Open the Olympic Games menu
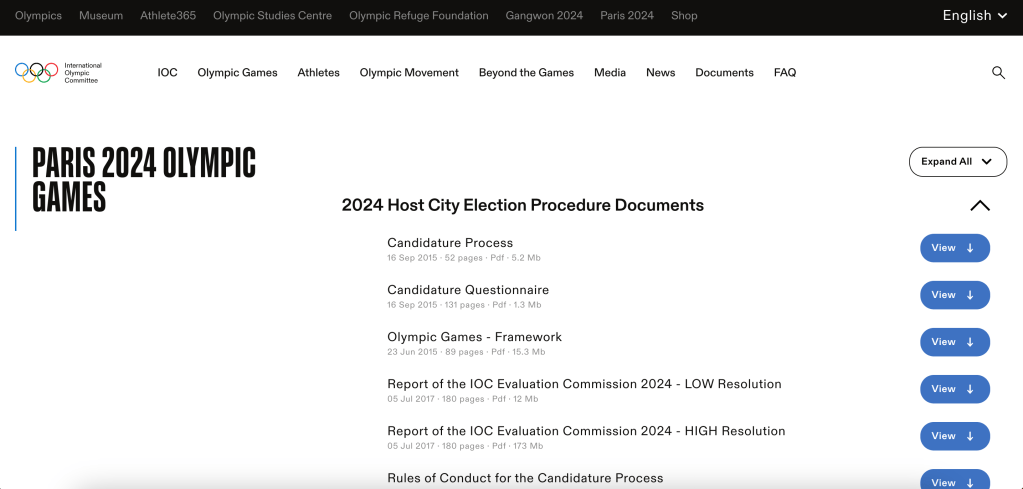 (237, 73)
